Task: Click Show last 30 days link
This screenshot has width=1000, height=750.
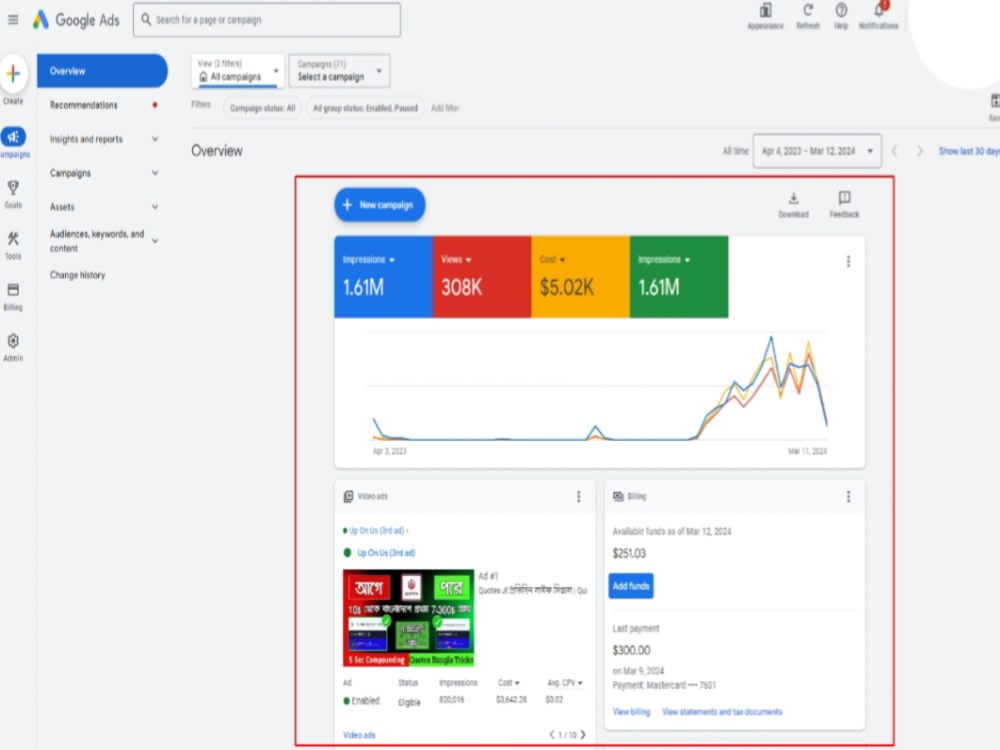Action: [969, 151]
